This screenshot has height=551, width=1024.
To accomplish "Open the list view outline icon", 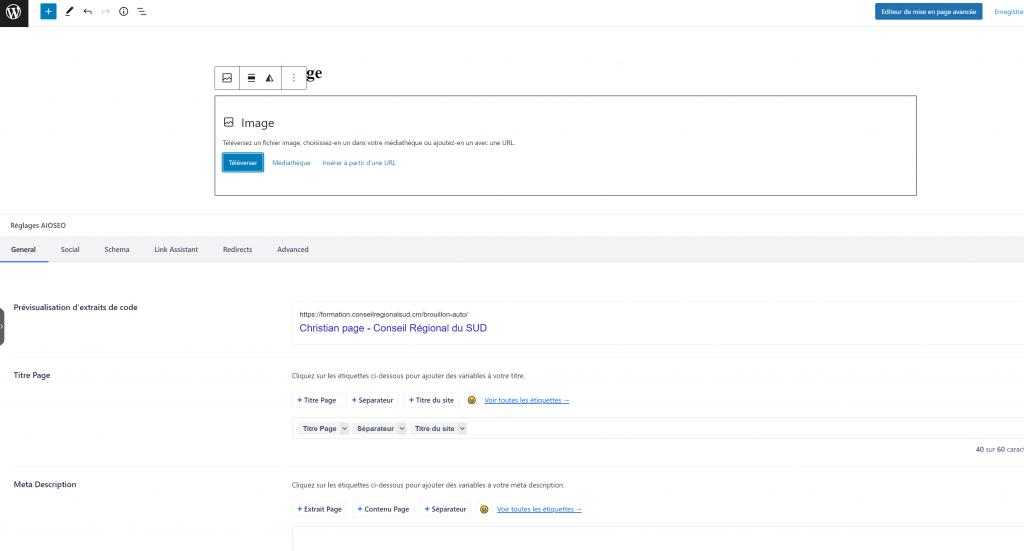I will (x=141, y=12).
